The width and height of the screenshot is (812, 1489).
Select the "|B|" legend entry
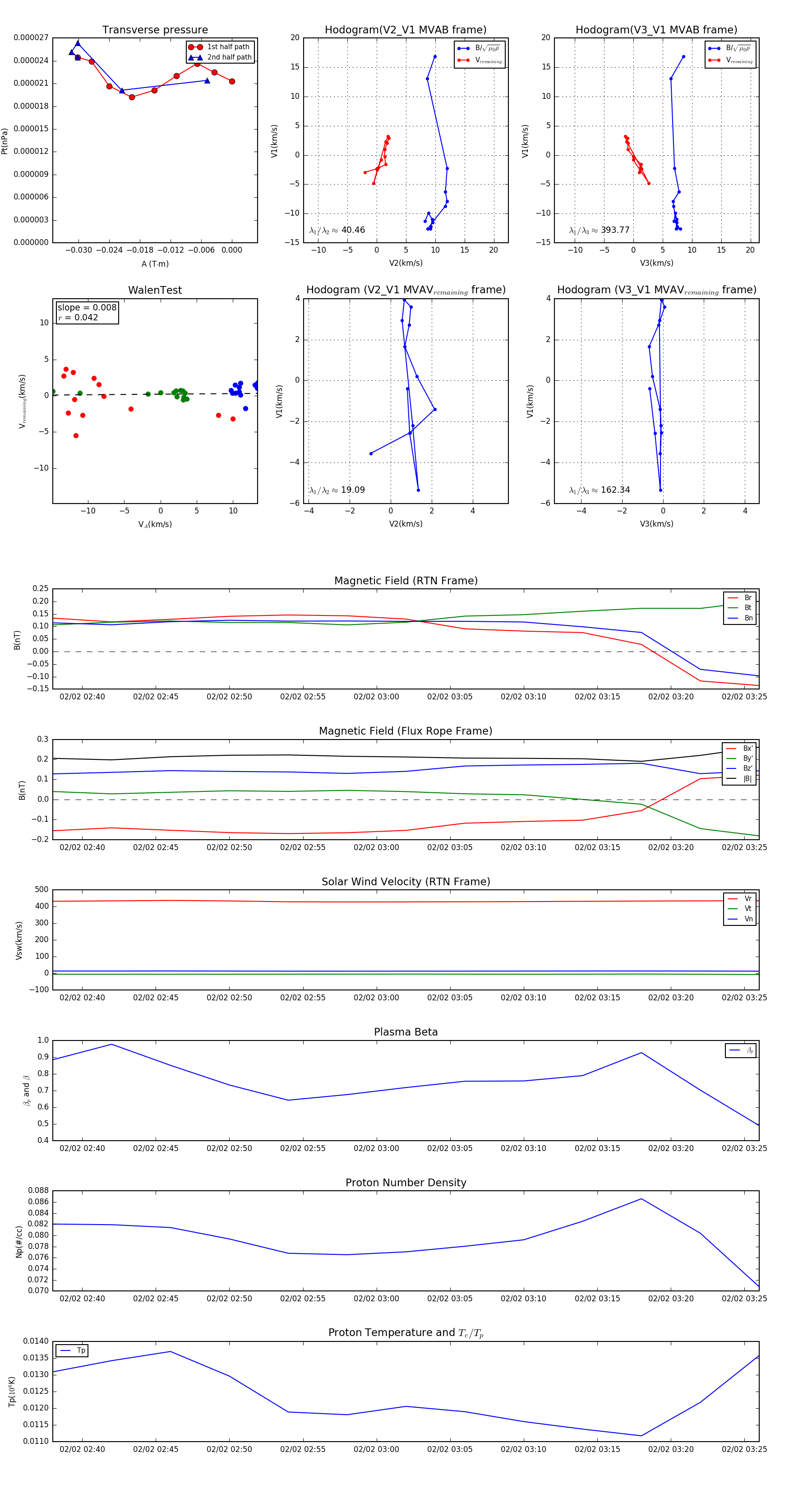(x=739, y=779)
